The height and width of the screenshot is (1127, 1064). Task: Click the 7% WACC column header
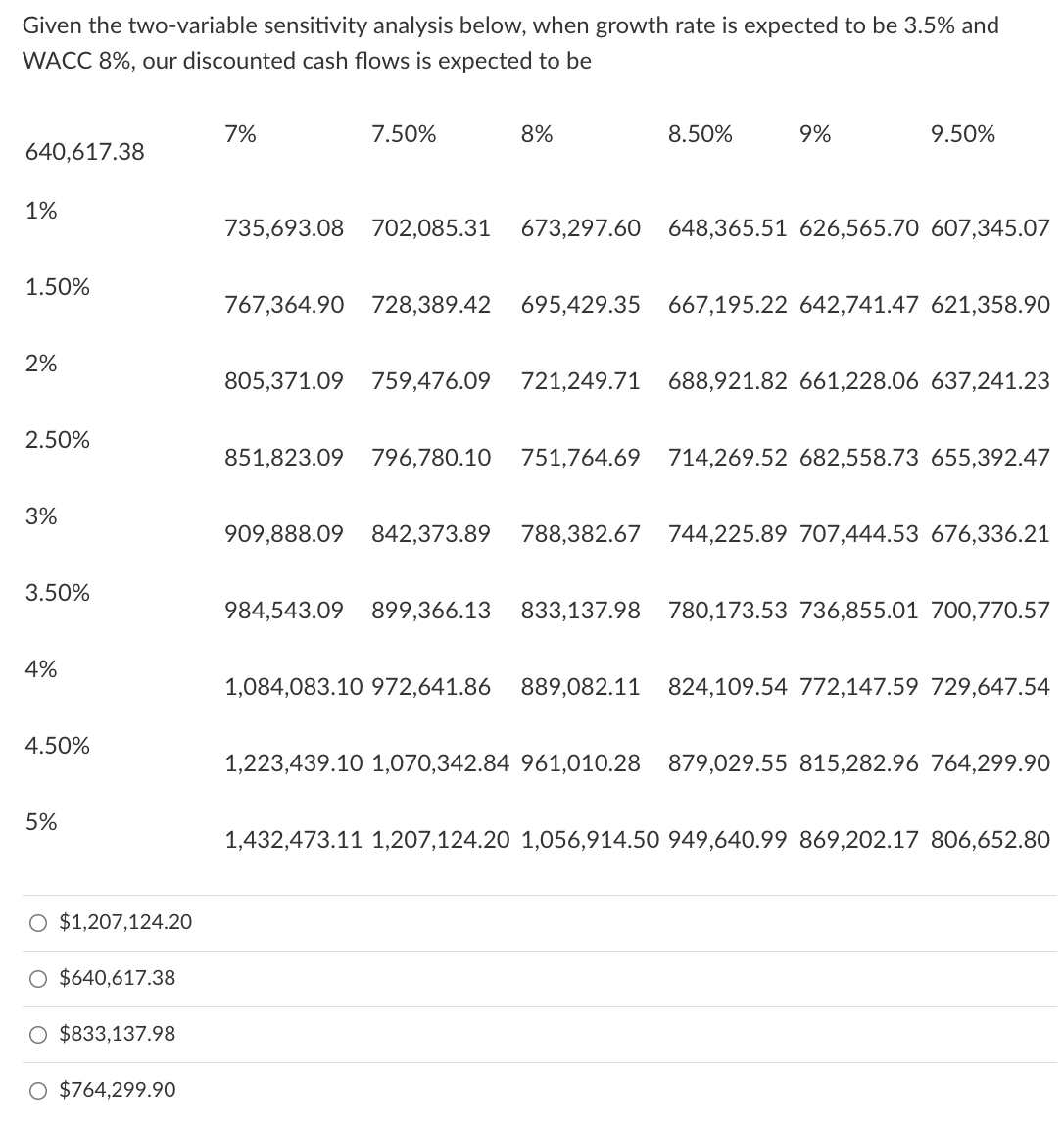[239, 134]
